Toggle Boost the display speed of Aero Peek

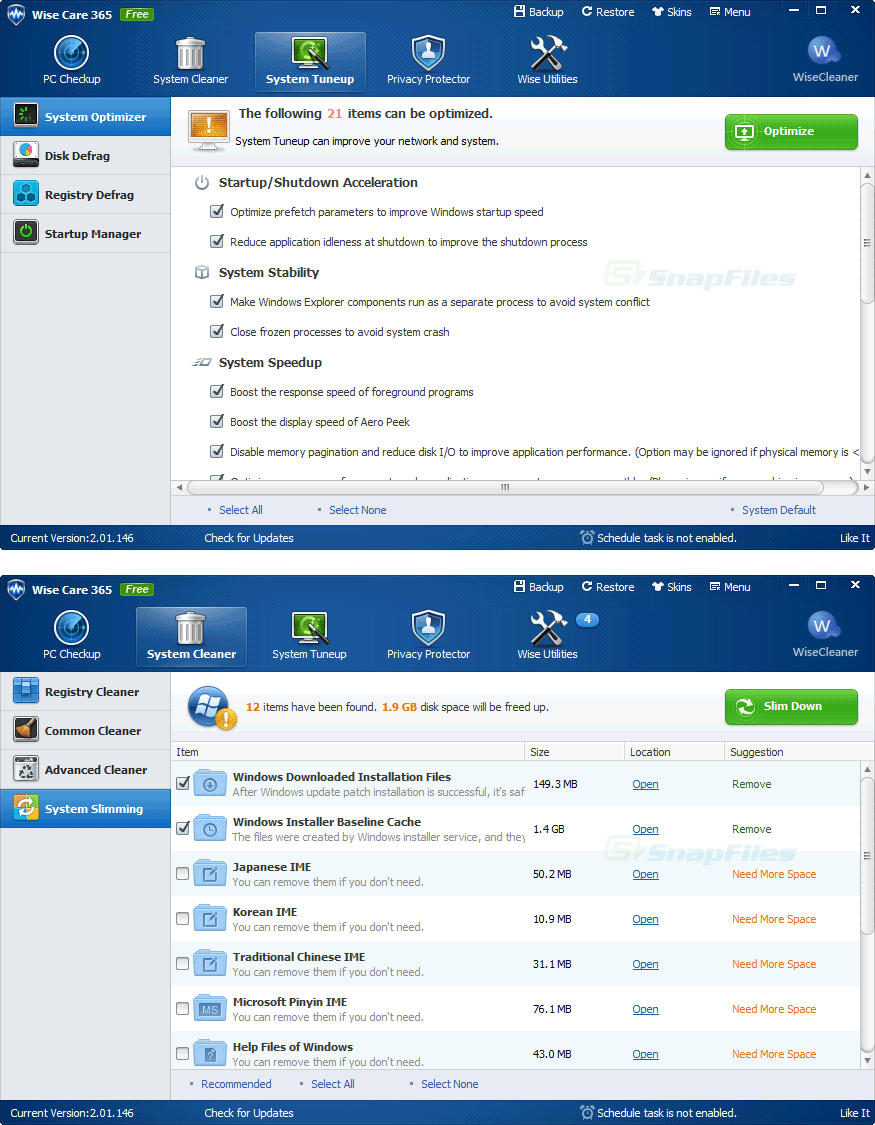(217, 421)
